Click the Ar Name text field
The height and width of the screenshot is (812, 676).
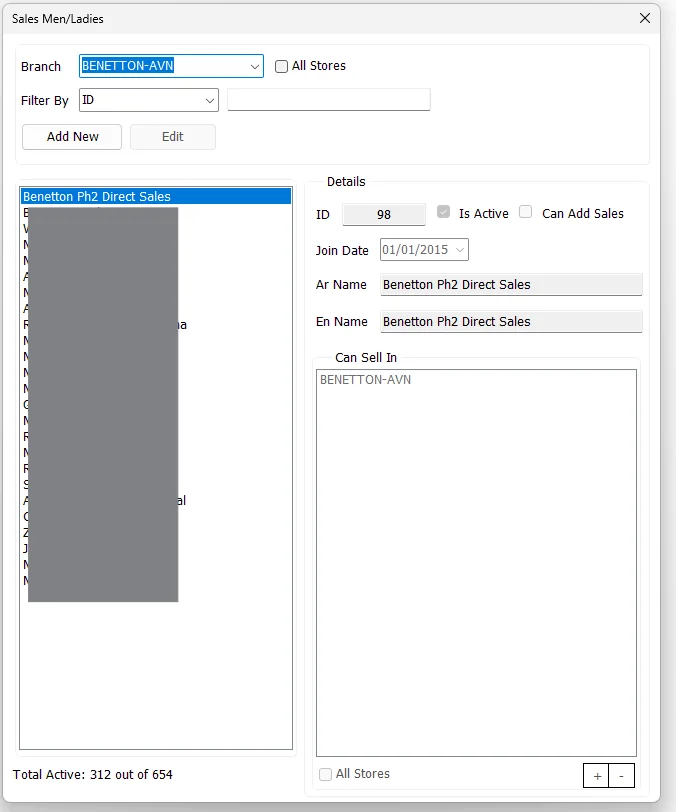[x=511, y=285]
